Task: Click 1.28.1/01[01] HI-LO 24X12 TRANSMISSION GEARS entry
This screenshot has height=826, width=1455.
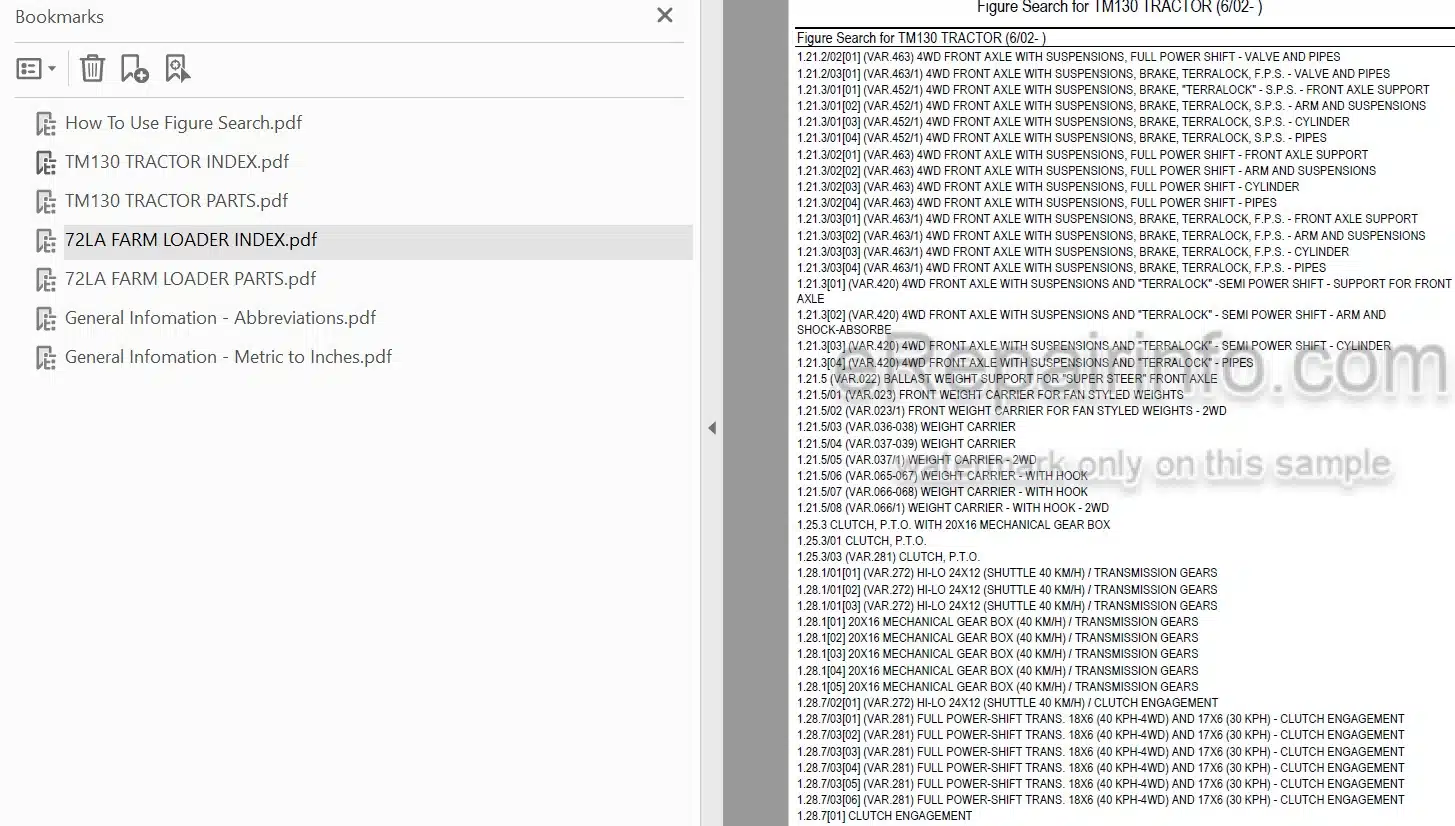Action: tap(1007, 573)
